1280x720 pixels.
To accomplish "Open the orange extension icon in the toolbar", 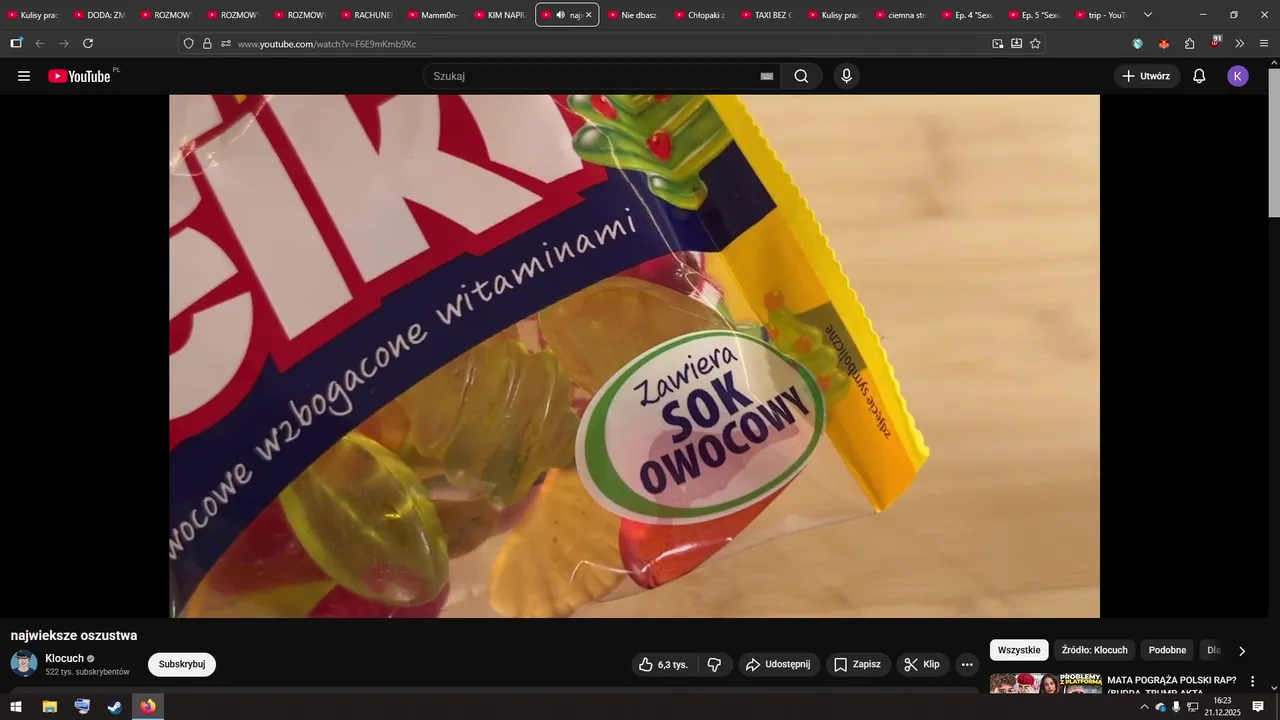I will point(1164,43).
